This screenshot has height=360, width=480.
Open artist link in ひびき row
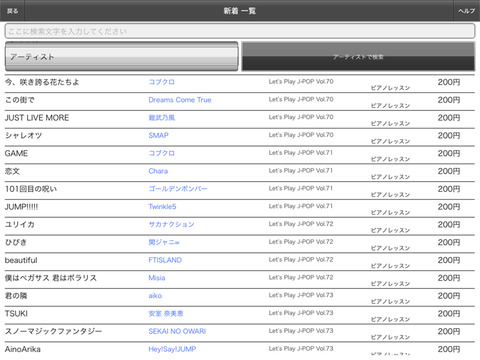click(164, 242)
